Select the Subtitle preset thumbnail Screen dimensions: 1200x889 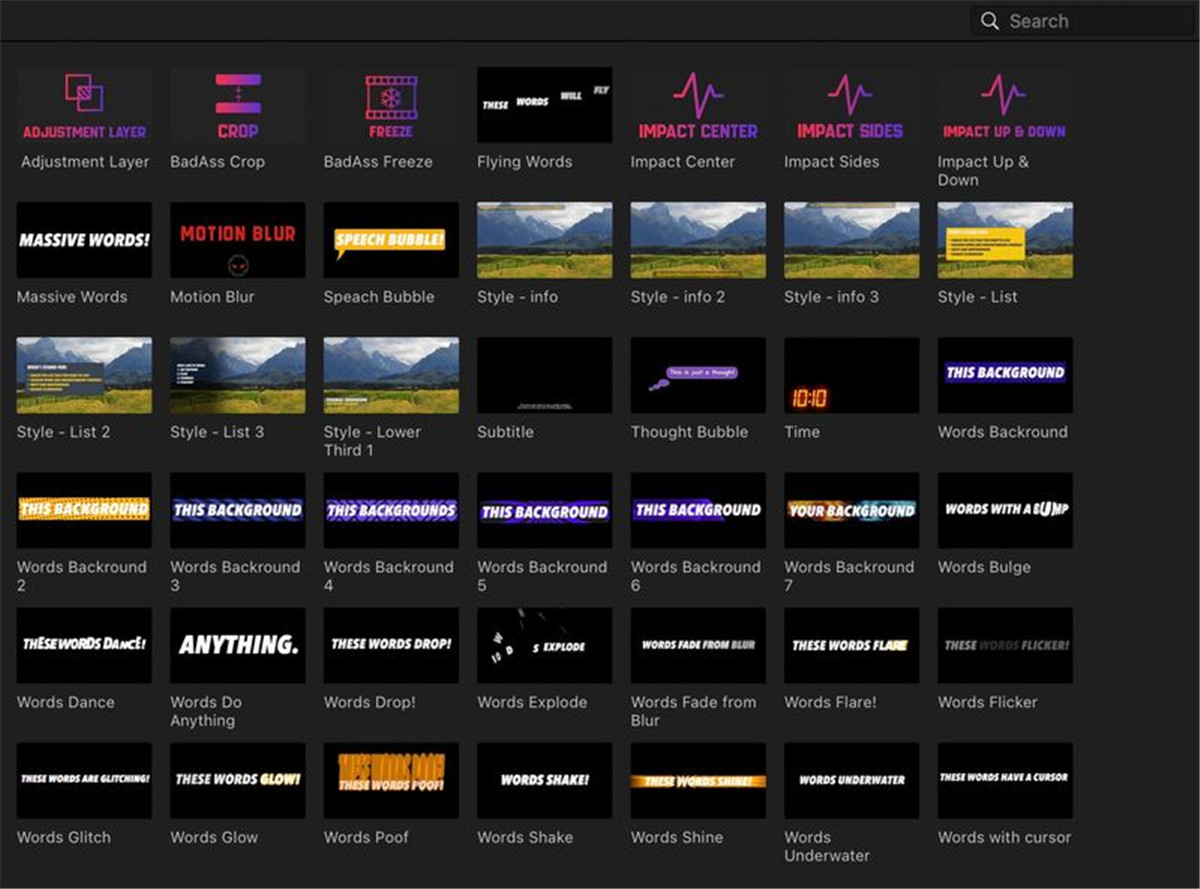pyautogui.click(x=544, y=375)
